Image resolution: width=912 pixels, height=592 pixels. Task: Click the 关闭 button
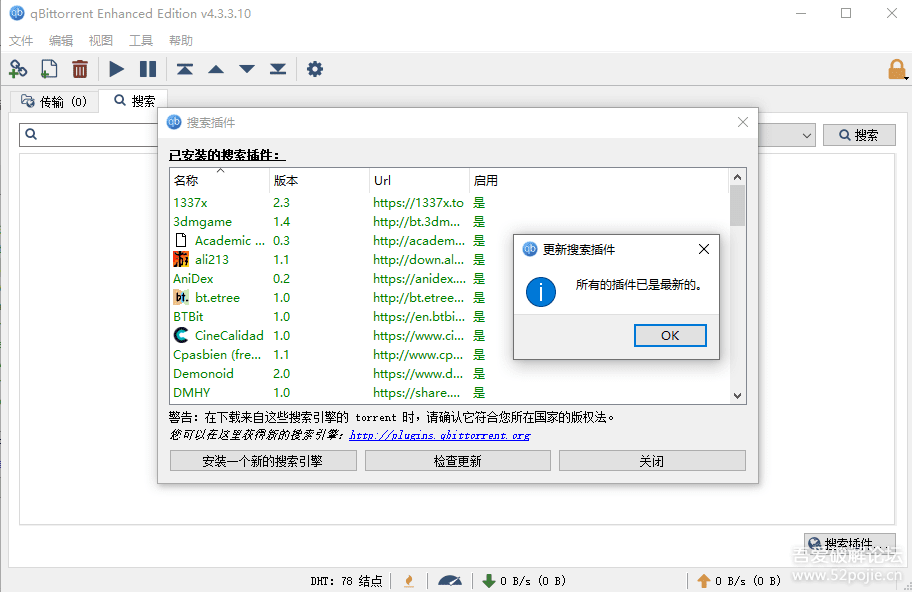[x=652, y=461]
